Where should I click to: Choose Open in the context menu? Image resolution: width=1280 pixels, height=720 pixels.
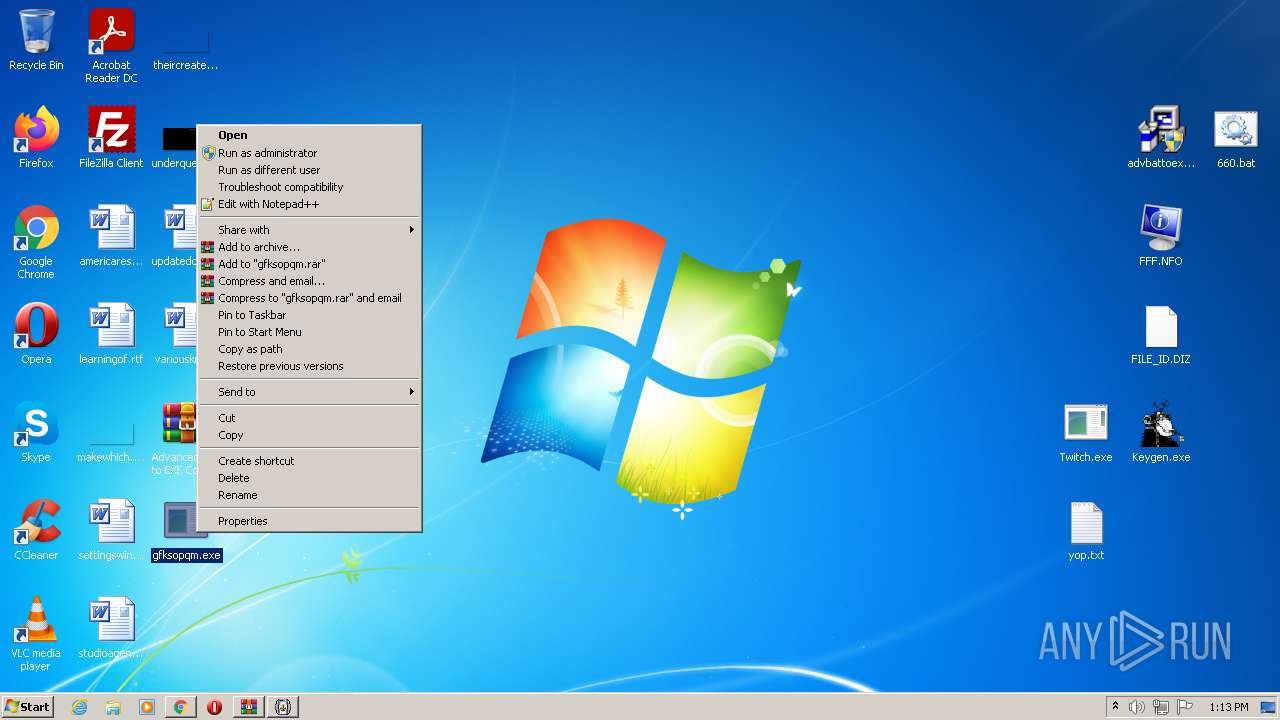(x=309, y=135)
